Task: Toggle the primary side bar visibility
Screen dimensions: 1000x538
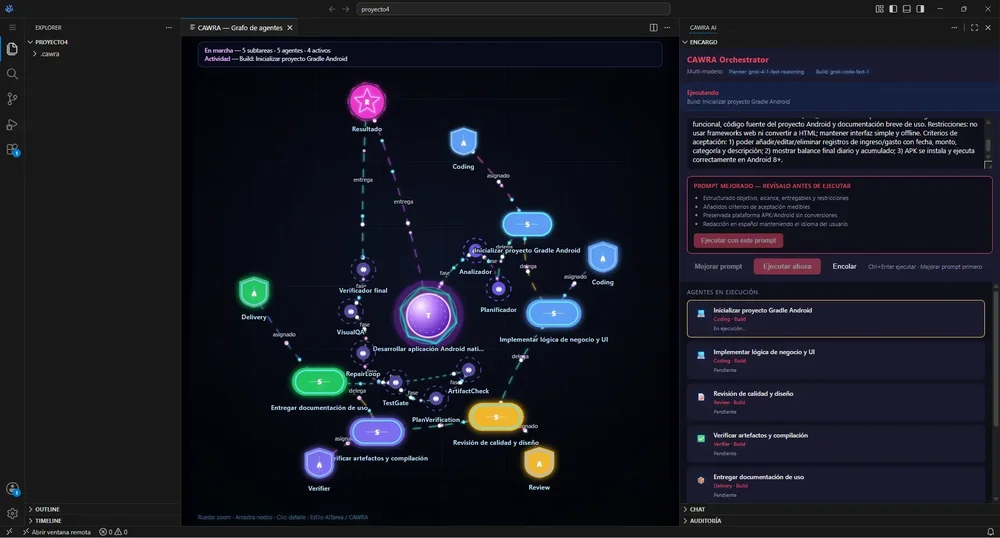Action: pos(893,9)
